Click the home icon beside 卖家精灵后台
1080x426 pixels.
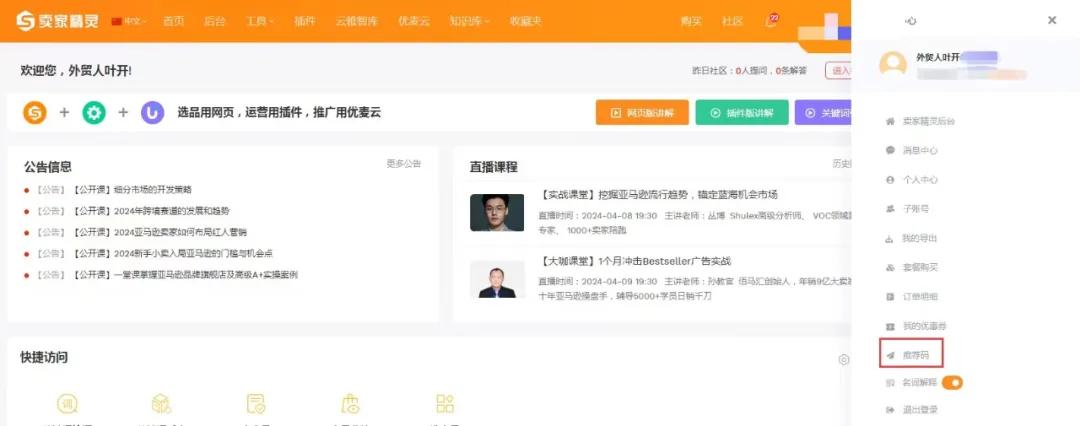click(890, 121)
